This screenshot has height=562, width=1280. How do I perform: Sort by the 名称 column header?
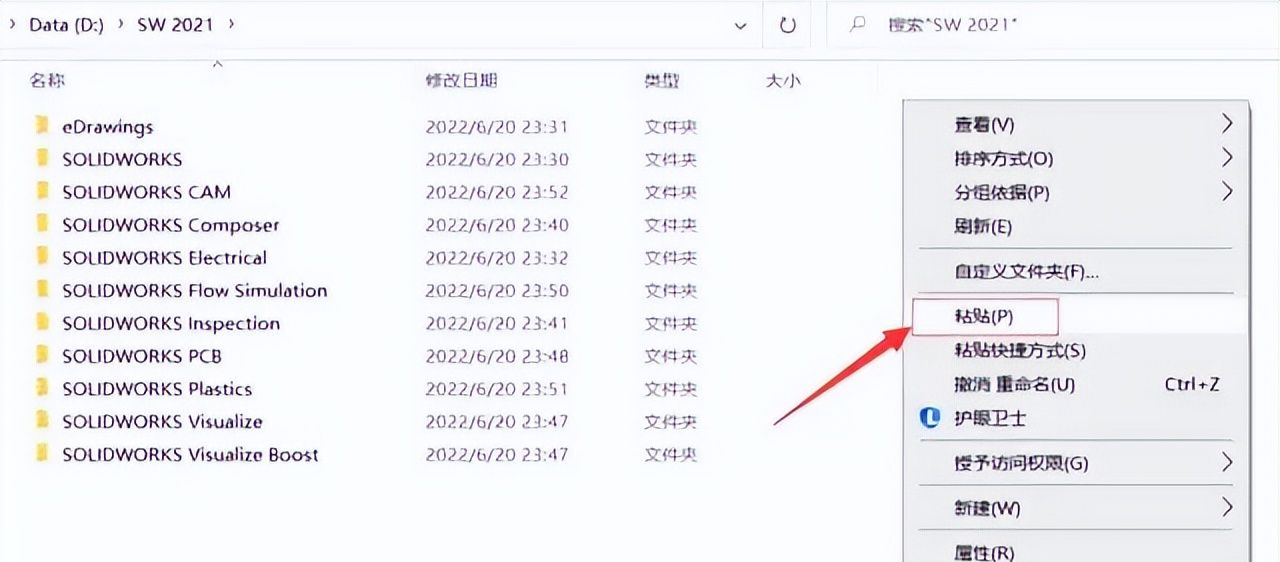pos(48,81)
